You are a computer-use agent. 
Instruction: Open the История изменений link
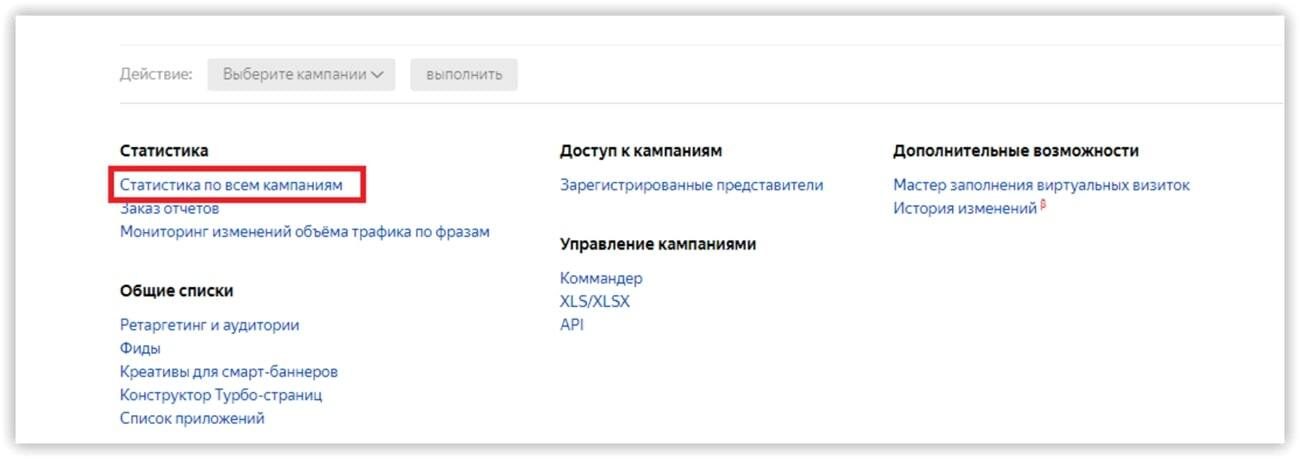point(965,209)
